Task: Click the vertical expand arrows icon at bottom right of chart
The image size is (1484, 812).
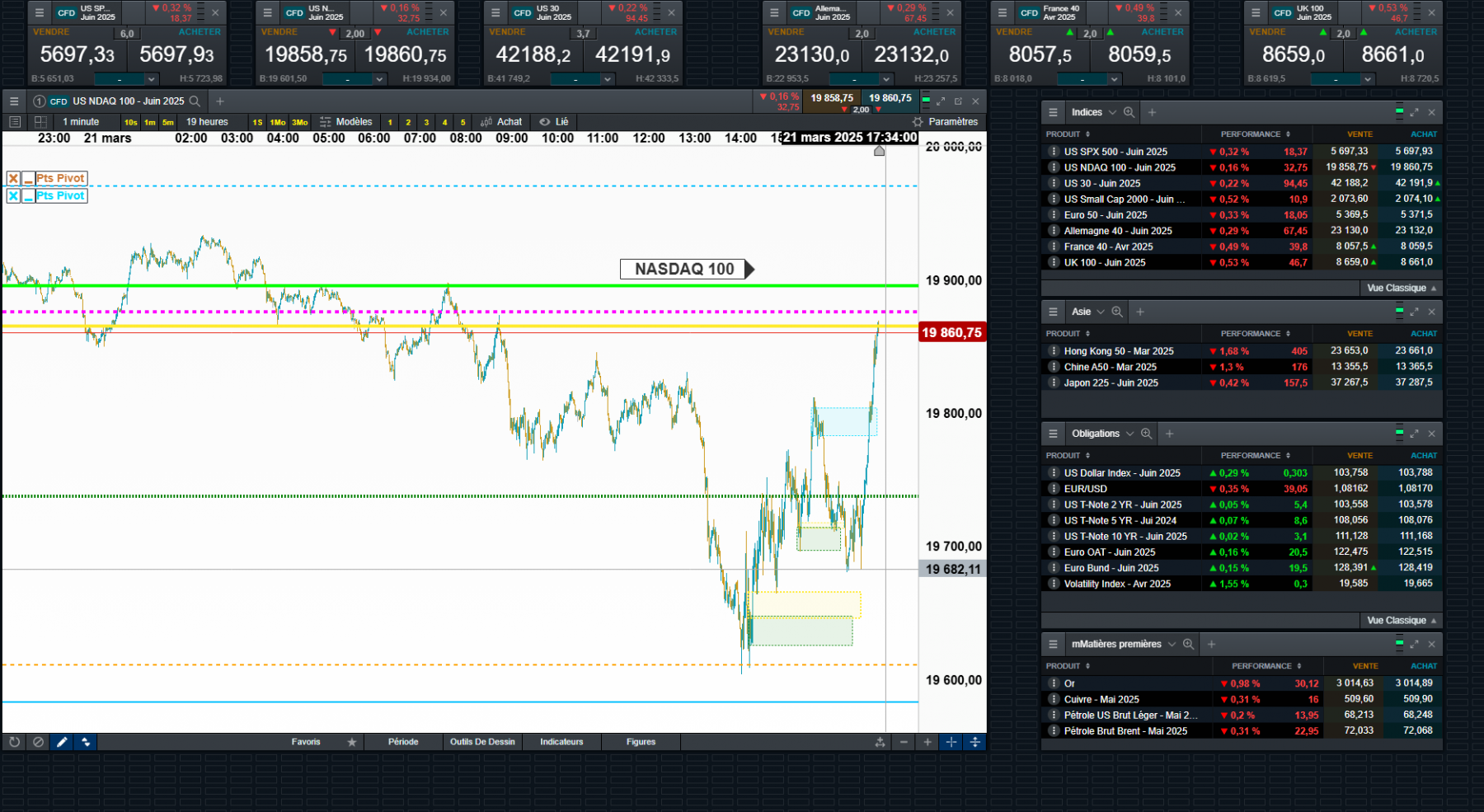Action: click(x=975, y=742)
